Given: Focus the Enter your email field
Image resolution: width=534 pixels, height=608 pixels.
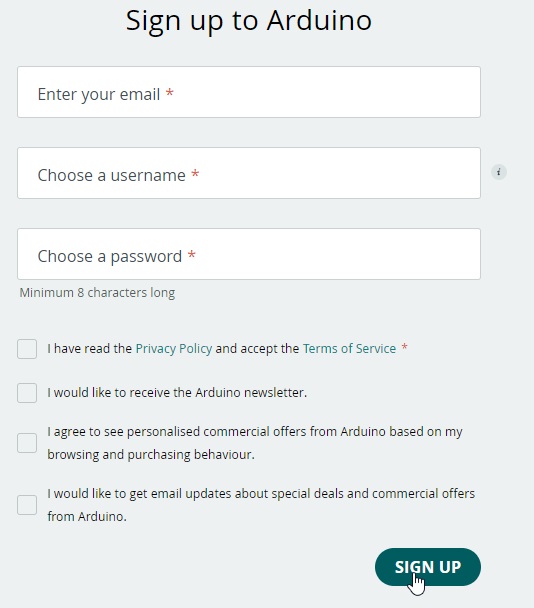Looking at the screenshot, I should [x=249, y=92].
